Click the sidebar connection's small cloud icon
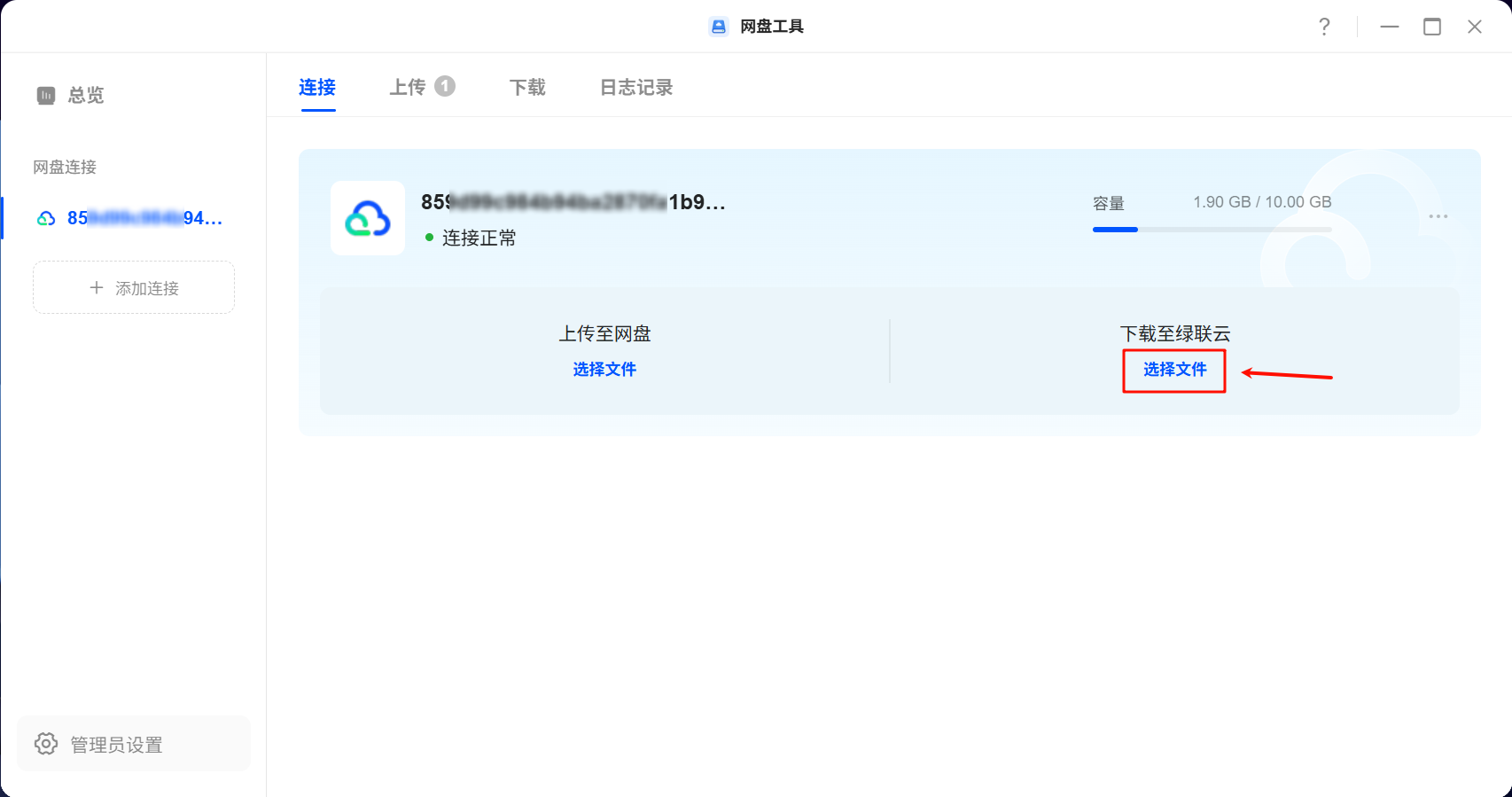Screen dimensions: 1512x797 [46, 218]
